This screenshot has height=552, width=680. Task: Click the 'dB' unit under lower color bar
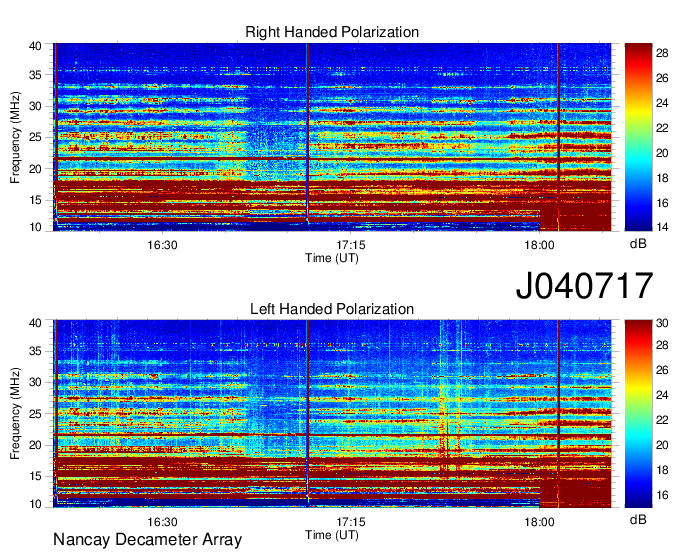pyautogui.click(x=638, y=519)
